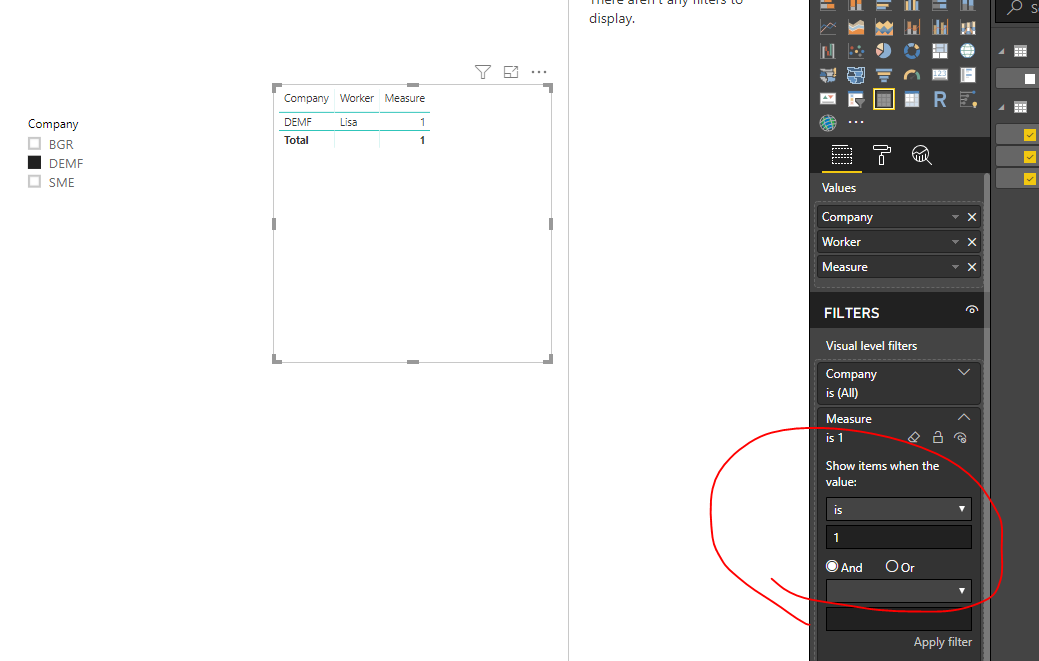The height and width of the screenshot is (661, 1039).
Task: Uncheck the DEMF slicer checkbox
Action: pyautogui.click(x=34, y=163)
